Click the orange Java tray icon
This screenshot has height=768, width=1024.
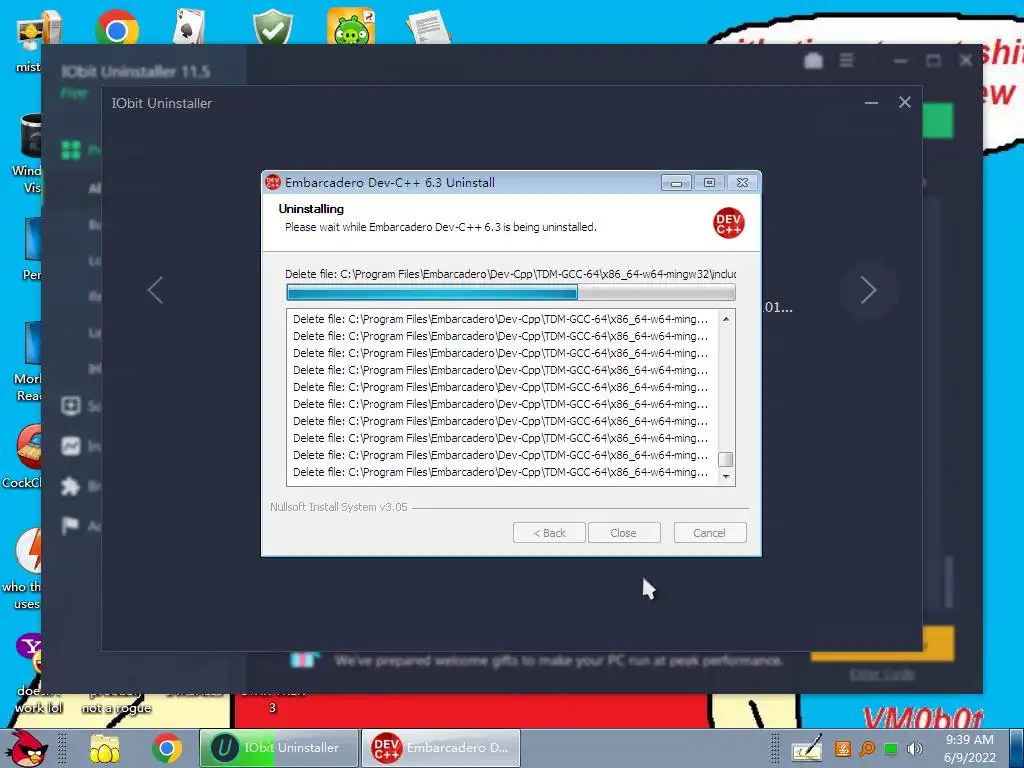[x=843, y=748]
